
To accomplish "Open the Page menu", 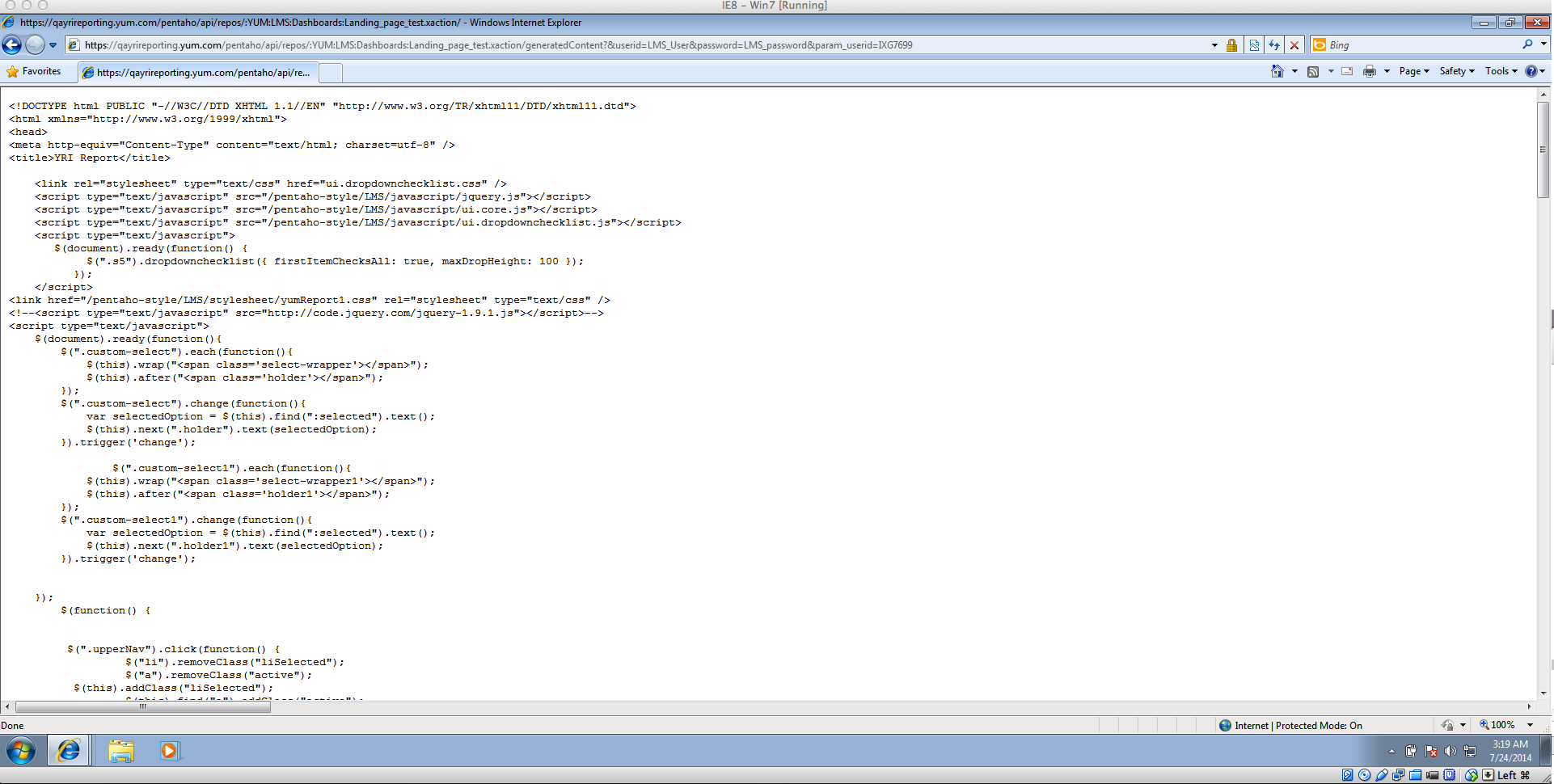I will point(1414,71).
